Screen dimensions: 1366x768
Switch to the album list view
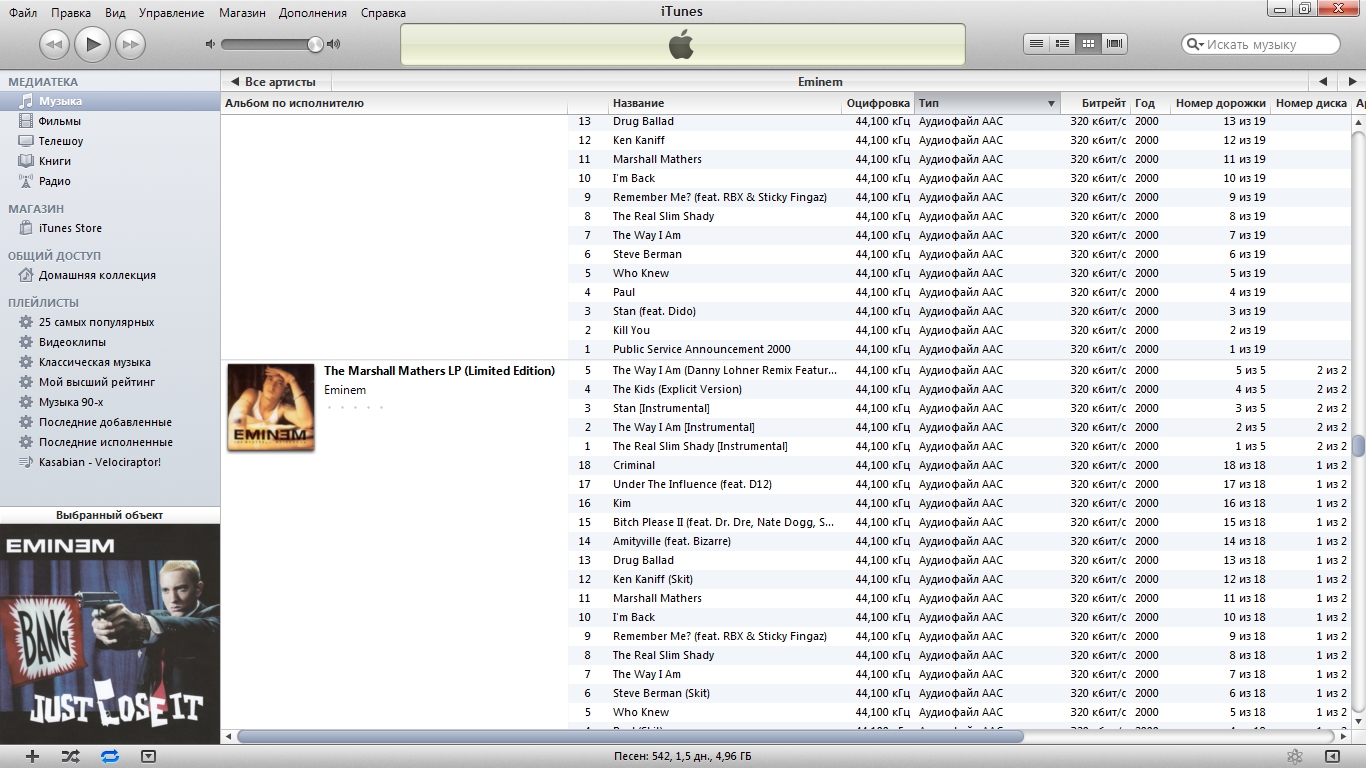point(1063,44)
